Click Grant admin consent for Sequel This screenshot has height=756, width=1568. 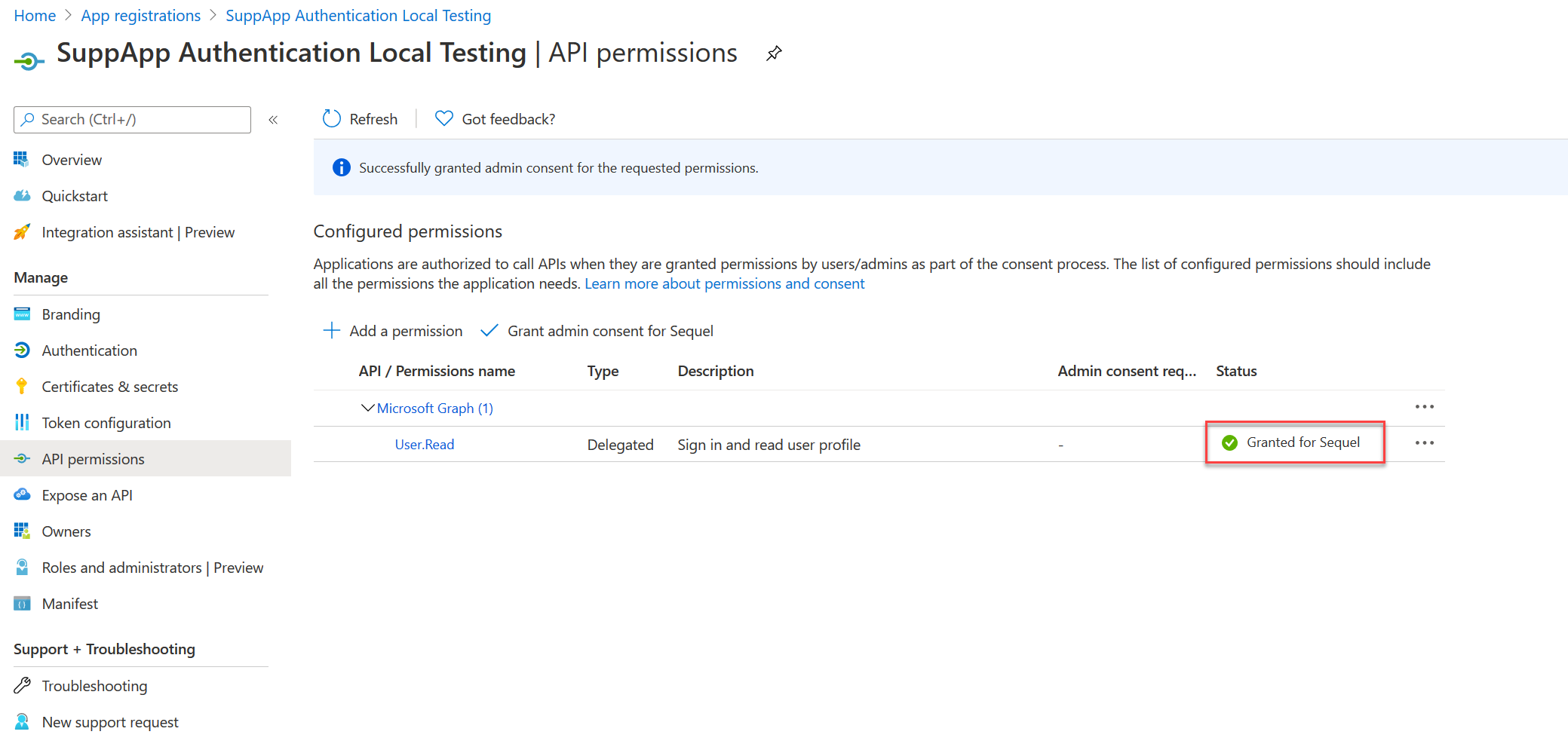tap(597, 331)
